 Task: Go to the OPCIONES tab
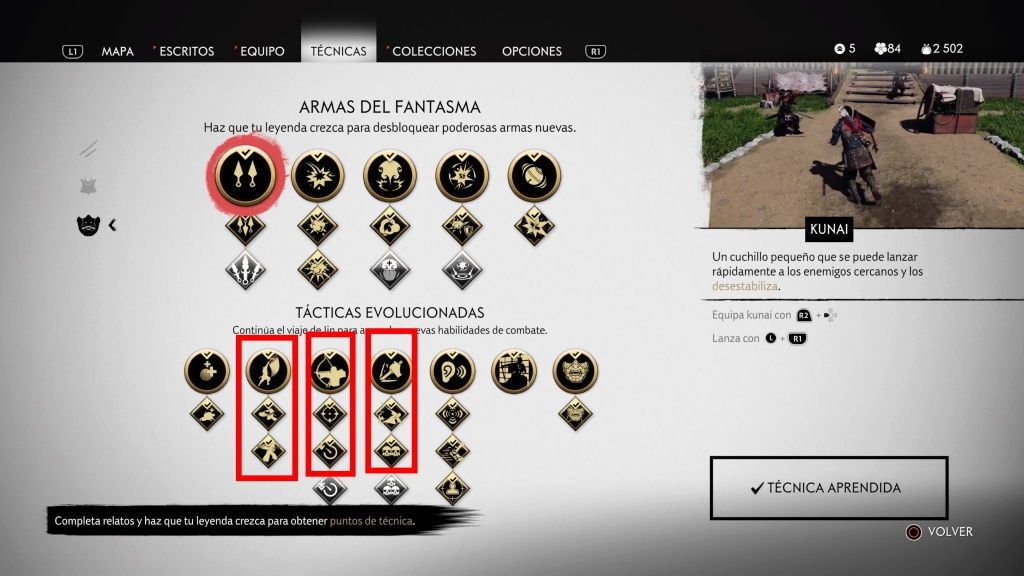click(532, 51)
